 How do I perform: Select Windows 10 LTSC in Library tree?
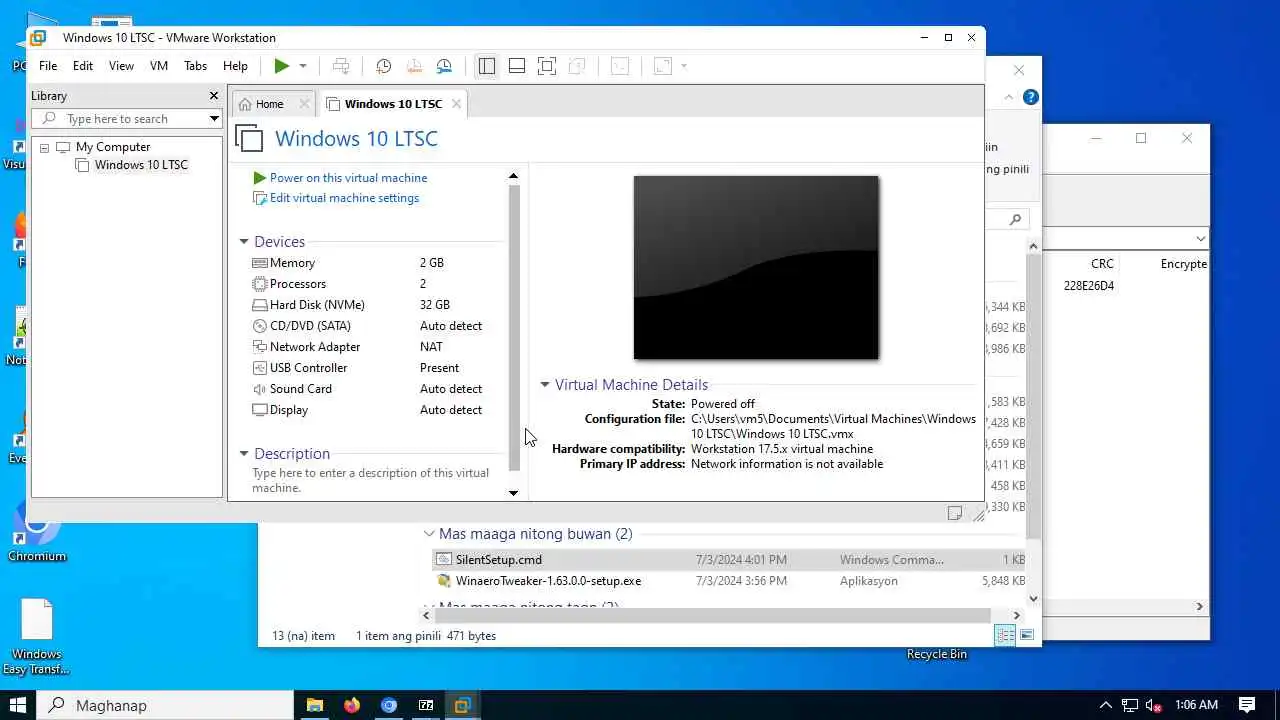coord(141,165)
